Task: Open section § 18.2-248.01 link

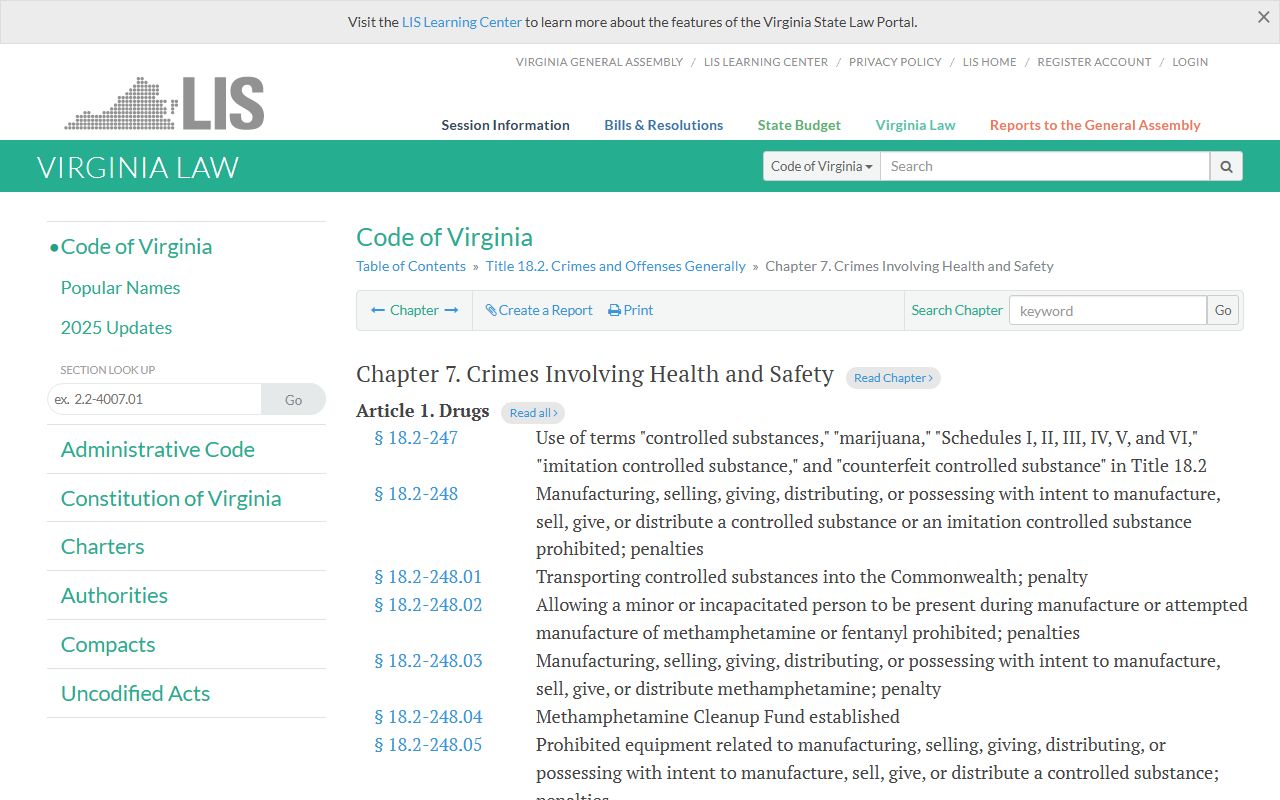Action: click(x=428, y=577)
